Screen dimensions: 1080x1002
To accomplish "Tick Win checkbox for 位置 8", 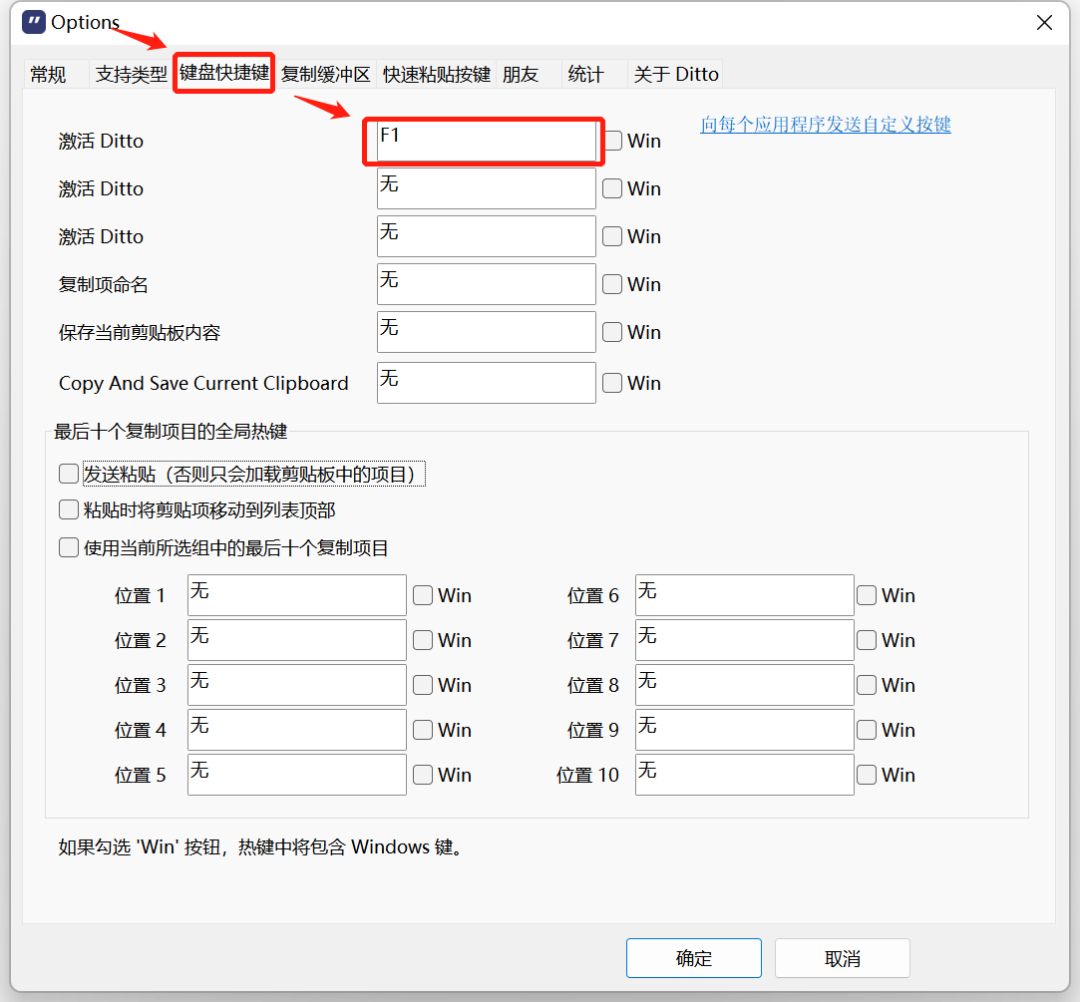I will point(866,685).
